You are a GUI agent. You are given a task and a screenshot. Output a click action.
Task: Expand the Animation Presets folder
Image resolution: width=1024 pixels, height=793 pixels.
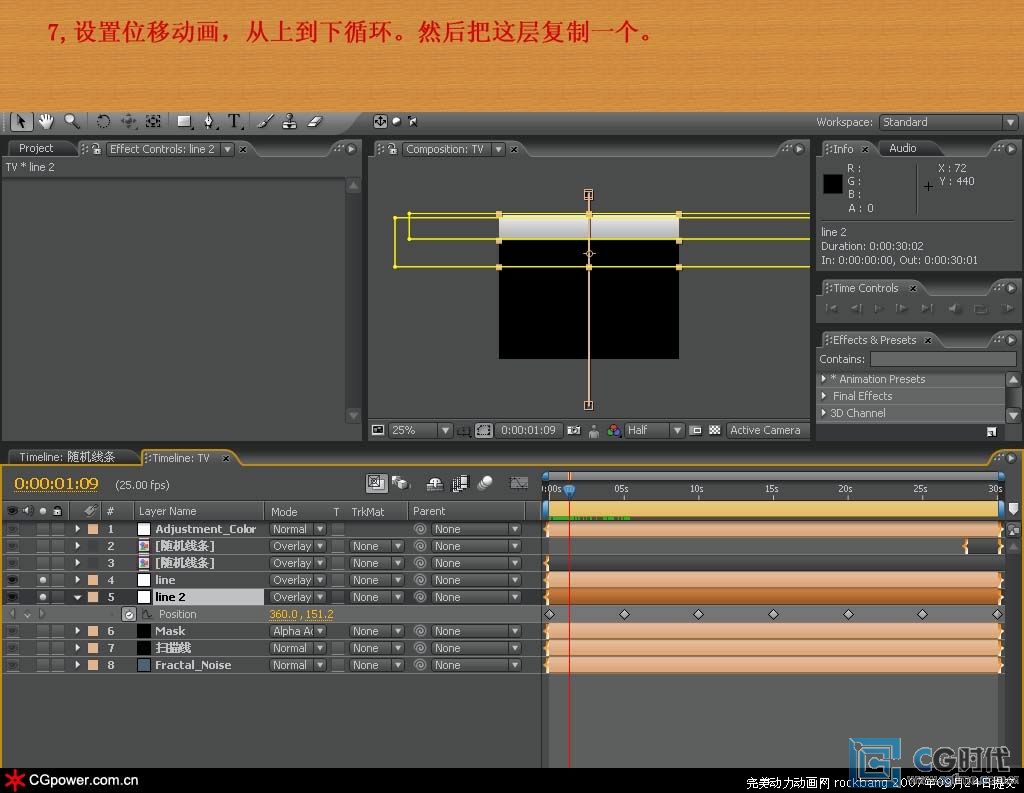click(824, 379)
